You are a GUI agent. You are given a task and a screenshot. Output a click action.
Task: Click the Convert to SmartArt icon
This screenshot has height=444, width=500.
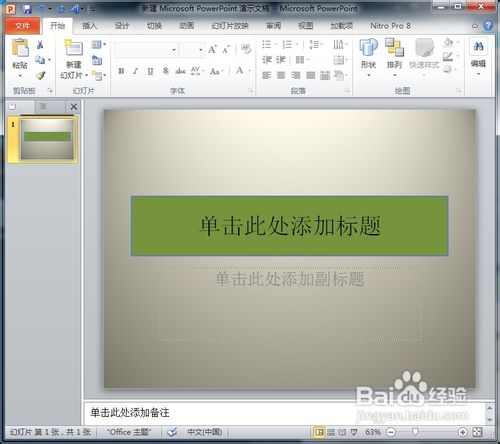(340, 75)
